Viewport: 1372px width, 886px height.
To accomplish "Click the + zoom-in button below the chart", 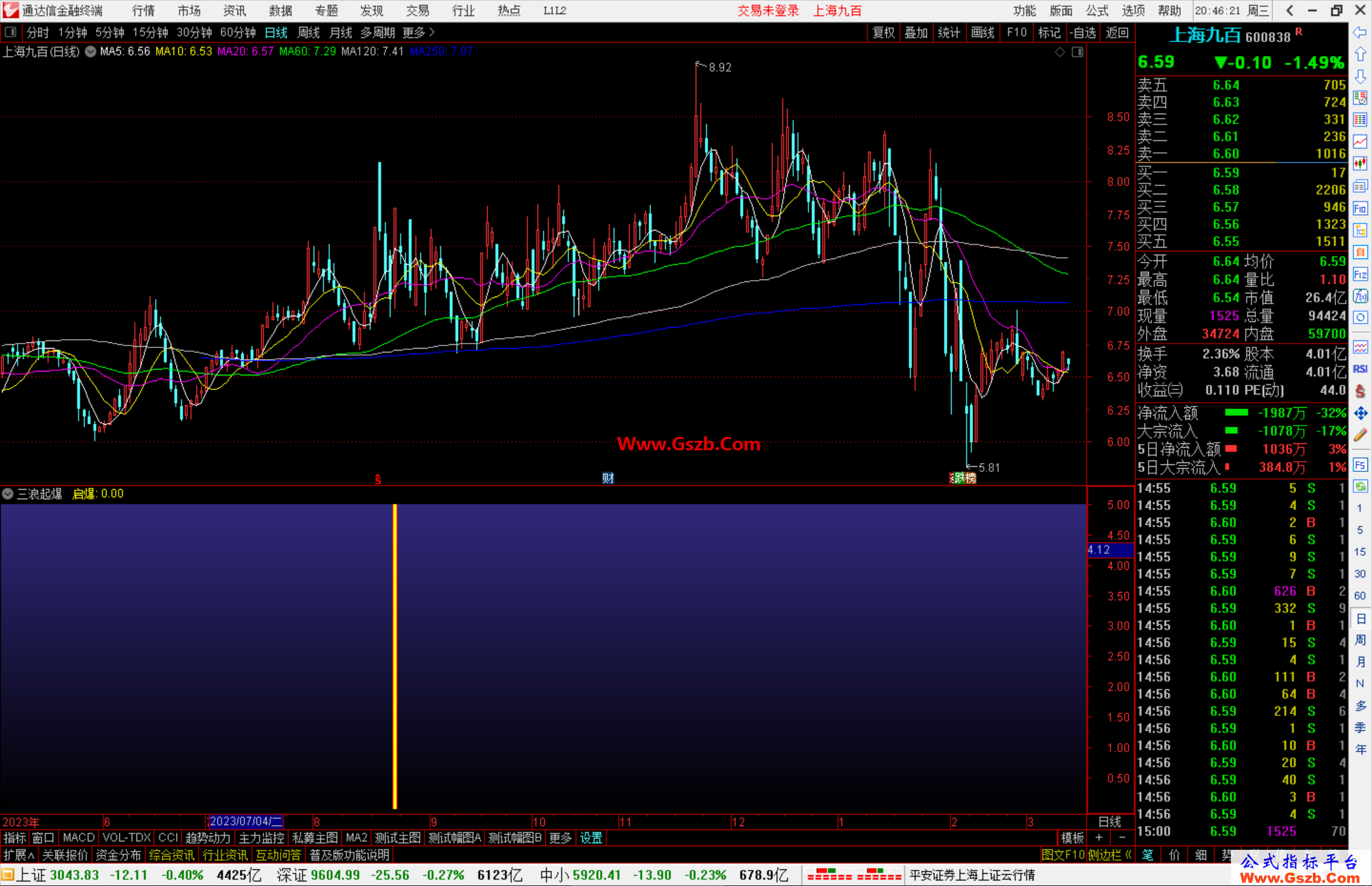I will coord(1099,838).
